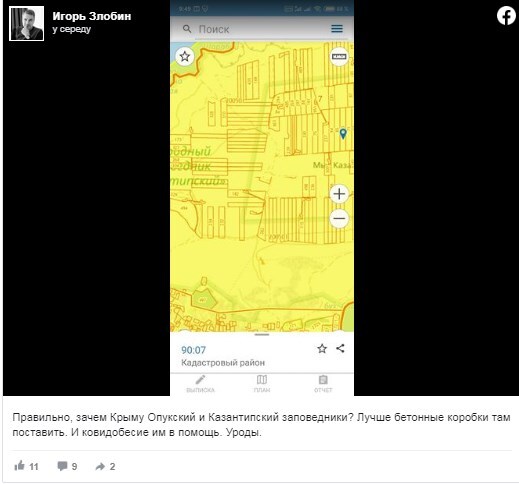Click the search magnifier icon in map app

pos(187,29)
